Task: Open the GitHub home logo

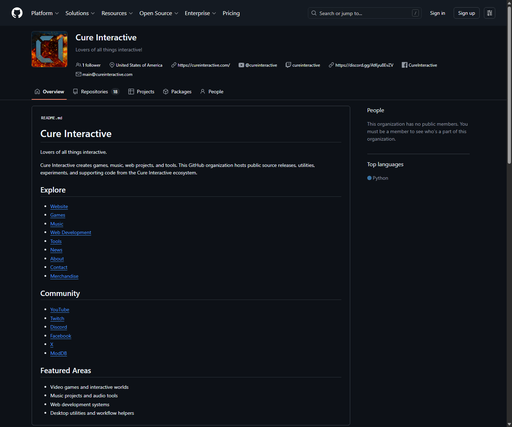Action: click(x=17, y=13)
